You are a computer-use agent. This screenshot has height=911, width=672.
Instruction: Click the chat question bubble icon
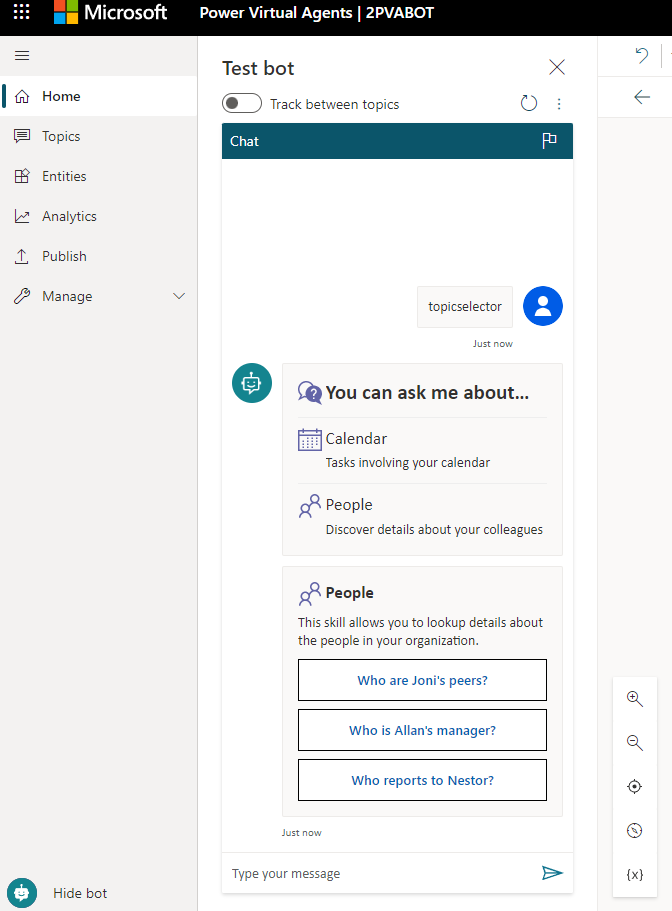[x=310, y=393]
